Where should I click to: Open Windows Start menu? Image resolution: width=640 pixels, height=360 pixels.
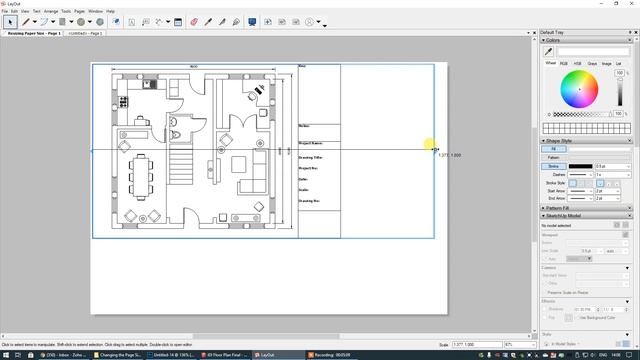click(x=6, y=355)
